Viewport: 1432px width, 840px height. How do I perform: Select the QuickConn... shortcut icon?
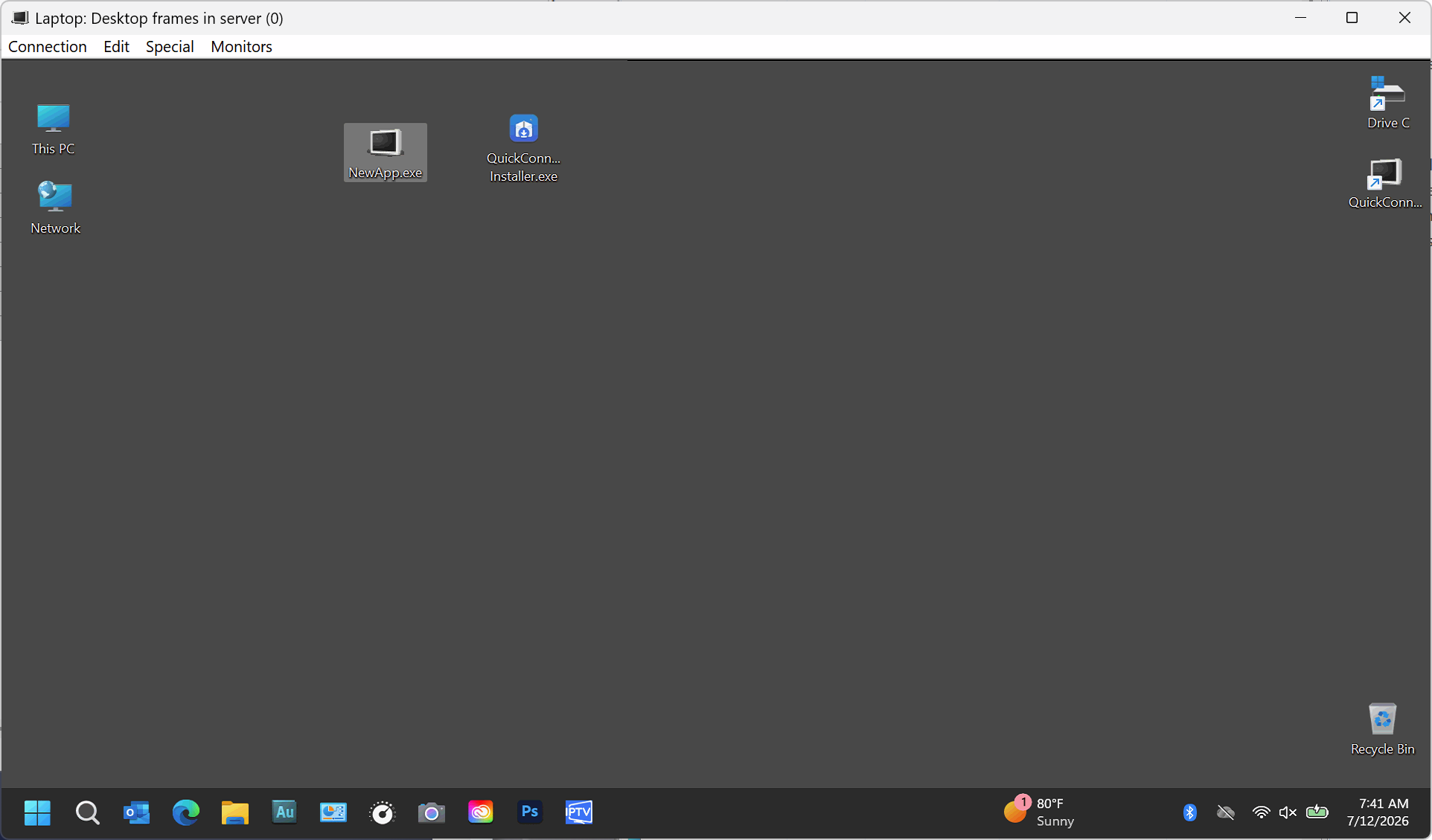click(x=1384, y=183)
